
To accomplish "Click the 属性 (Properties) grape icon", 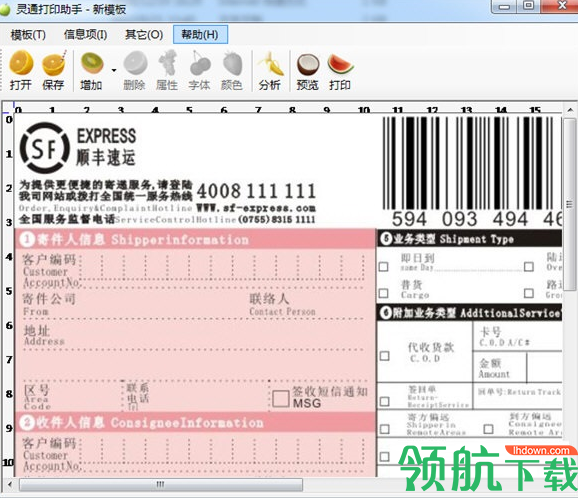I will pos(167,63).
